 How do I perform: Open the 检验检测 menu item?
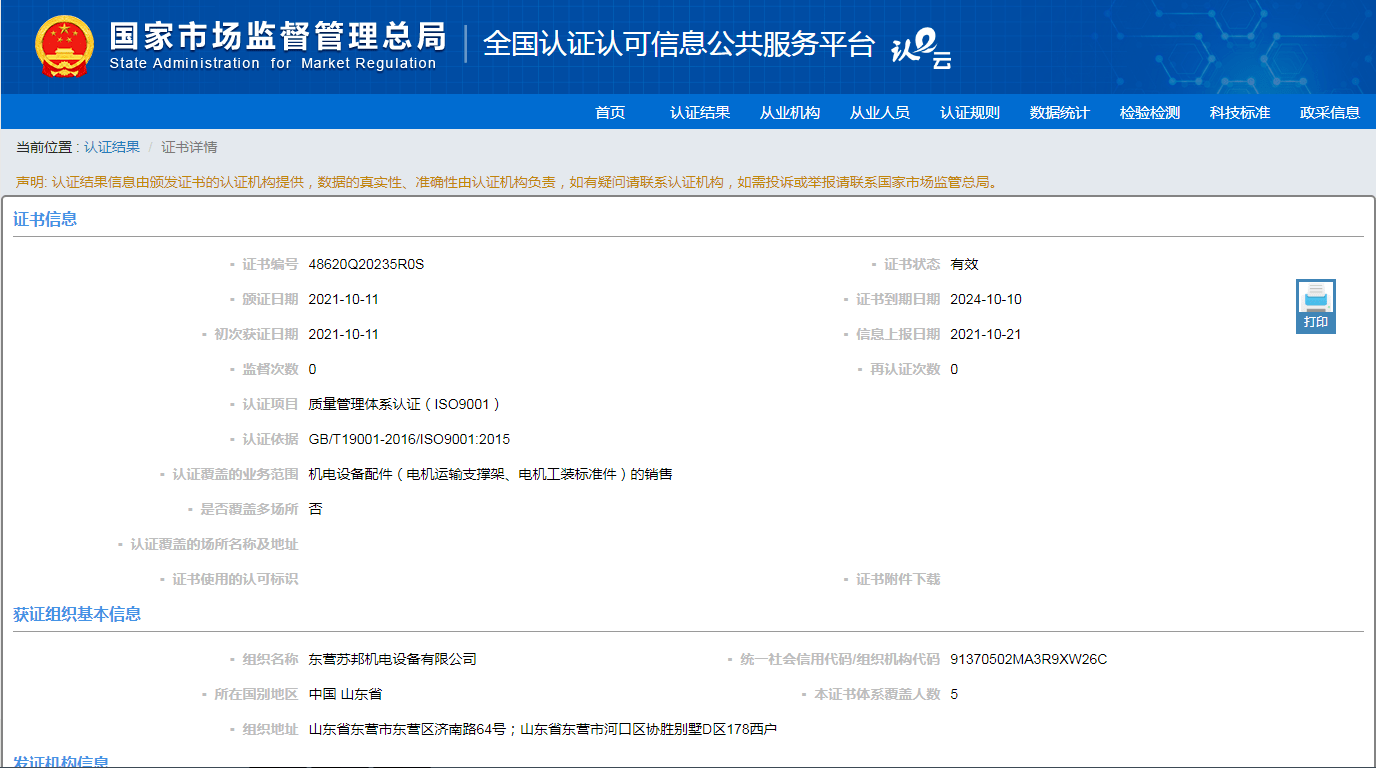pyautogui.click(x=1150, y=113)
